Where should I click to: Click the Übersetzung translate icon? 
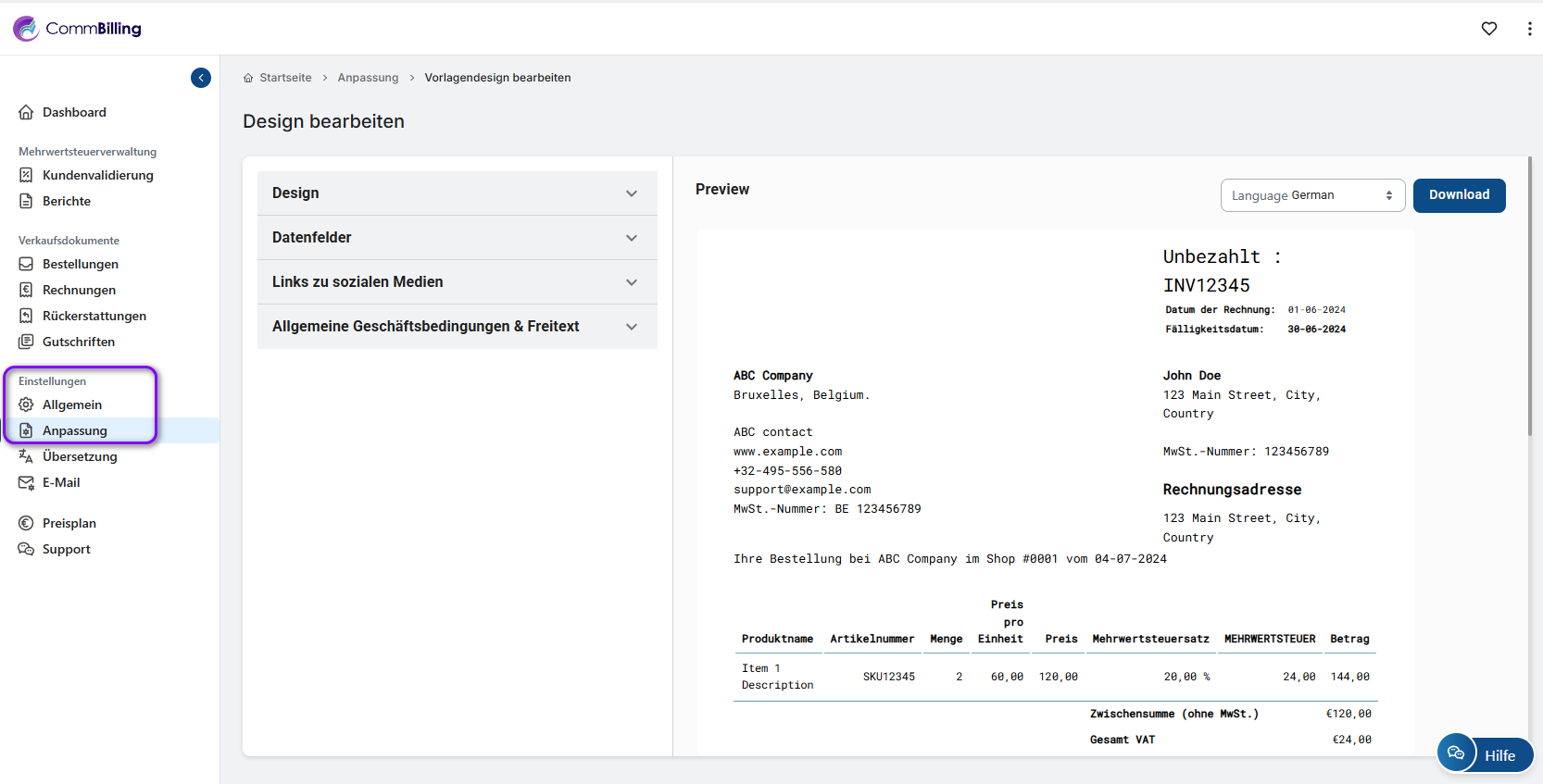(26, 456)
